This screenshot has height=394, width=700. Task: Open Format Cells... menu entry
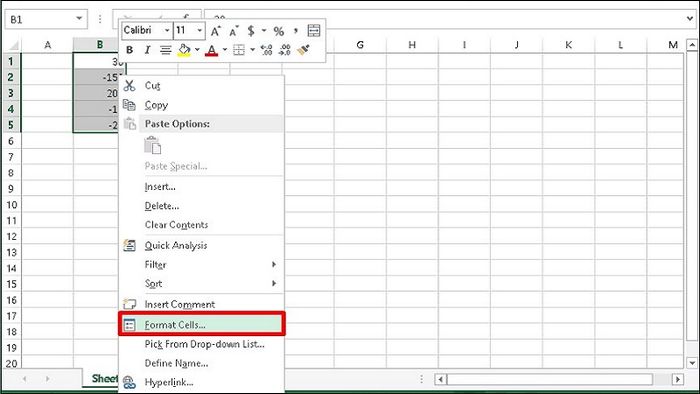pyautogui.click(x=202, y=324)
